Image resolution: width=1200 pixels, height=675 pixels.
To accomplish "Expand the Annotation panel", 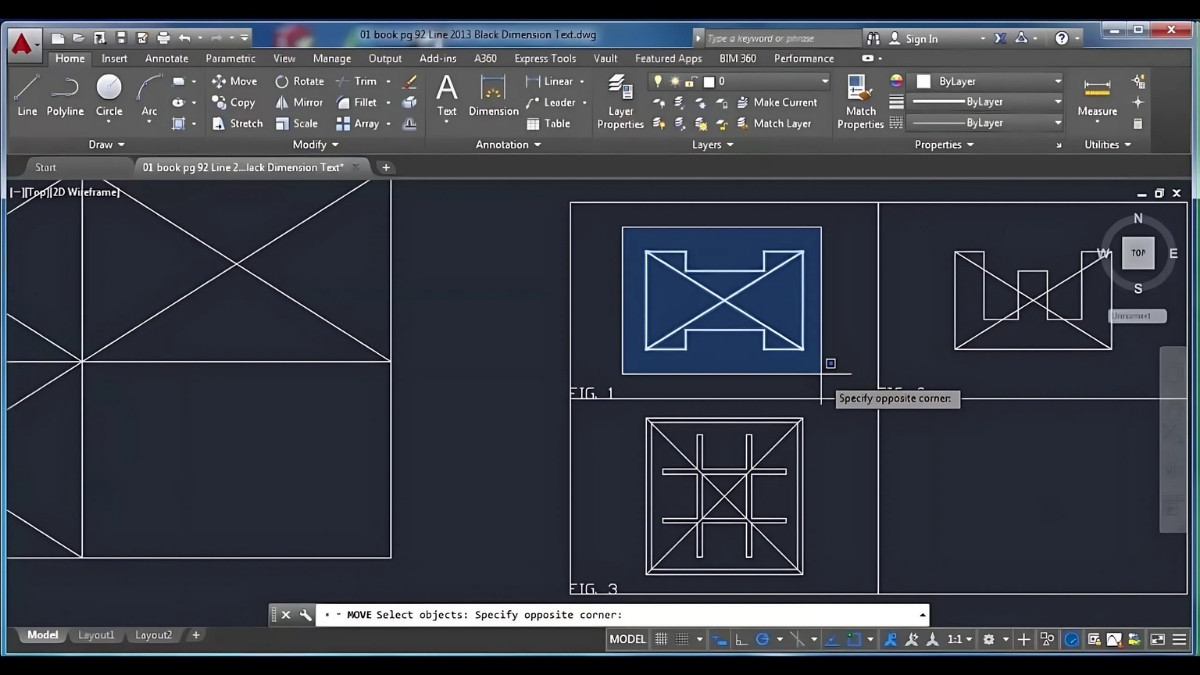I will pyautogui.click(x=508, y=144).
